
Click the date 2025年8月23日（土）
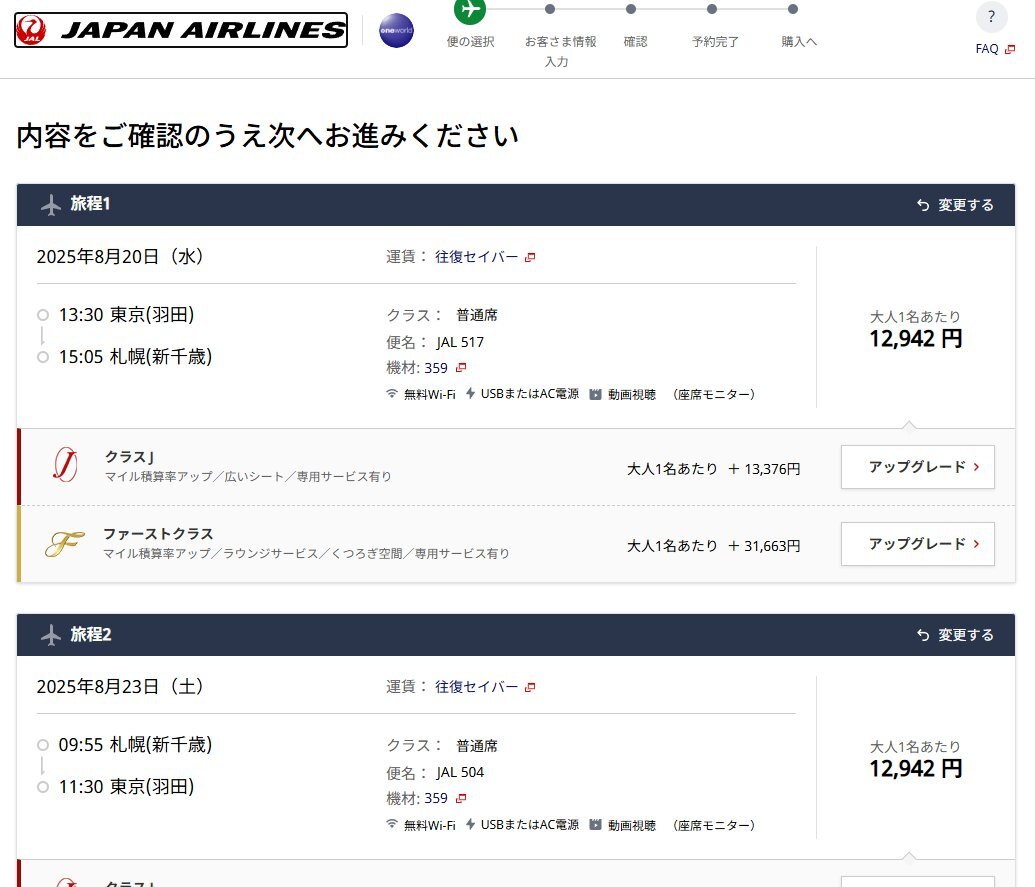click(119, 686)
